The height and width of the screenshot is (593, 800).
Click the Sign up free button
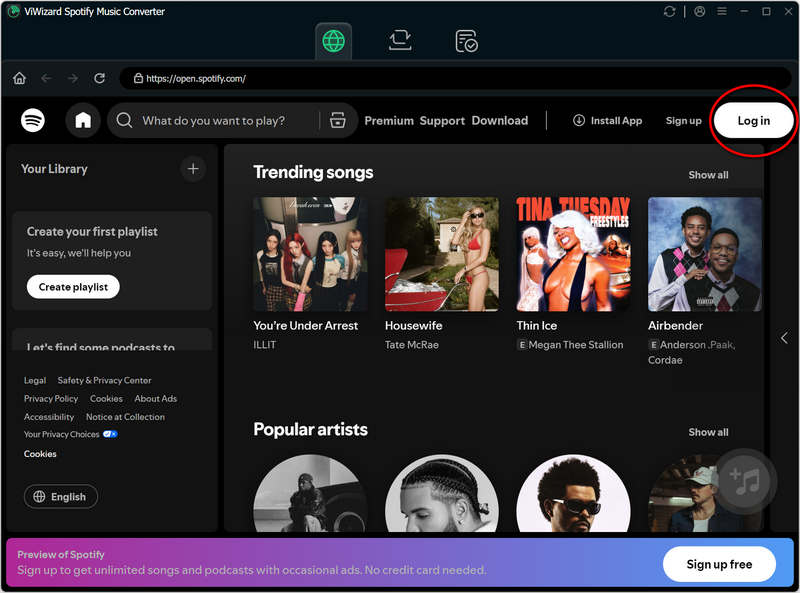[719, 564]
